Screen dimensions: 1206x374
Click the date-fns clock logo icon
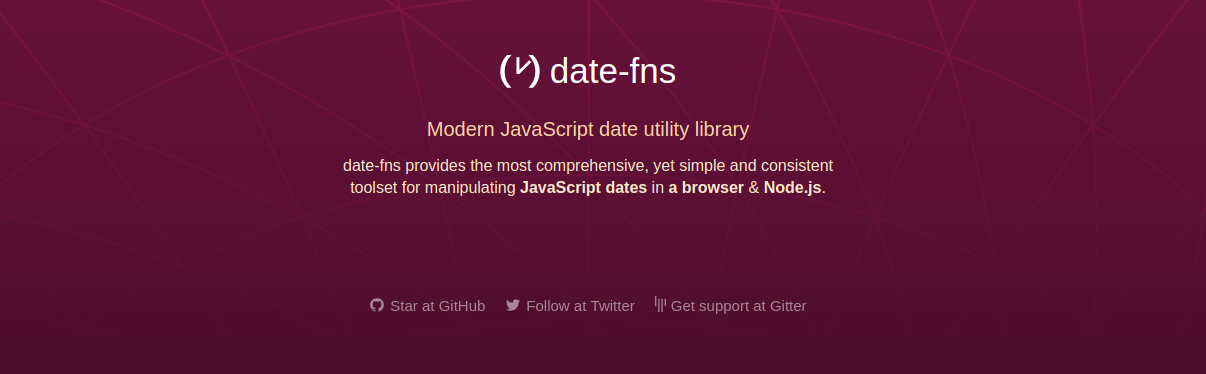click(520, 70)
